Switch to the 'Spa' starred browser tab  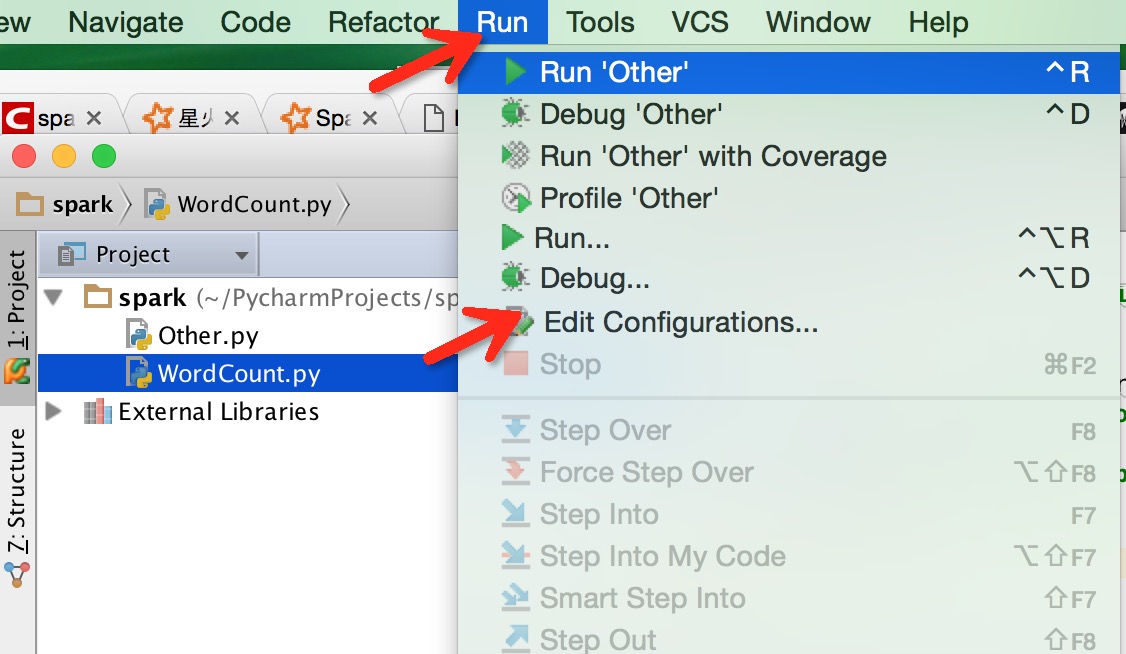pos(333,118)
